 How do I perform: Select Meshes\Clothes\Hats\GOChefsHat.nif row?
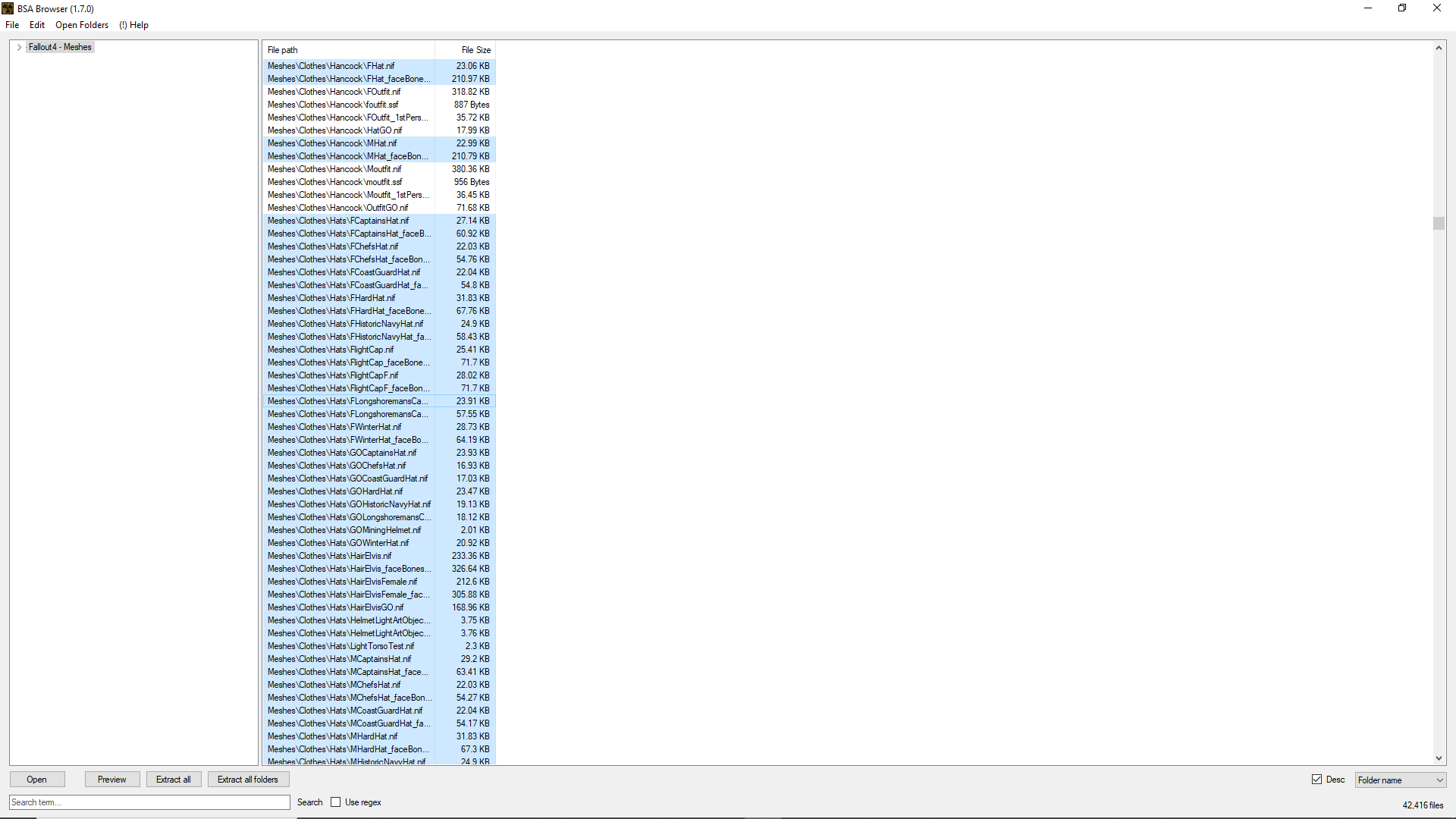click(379, 466)
